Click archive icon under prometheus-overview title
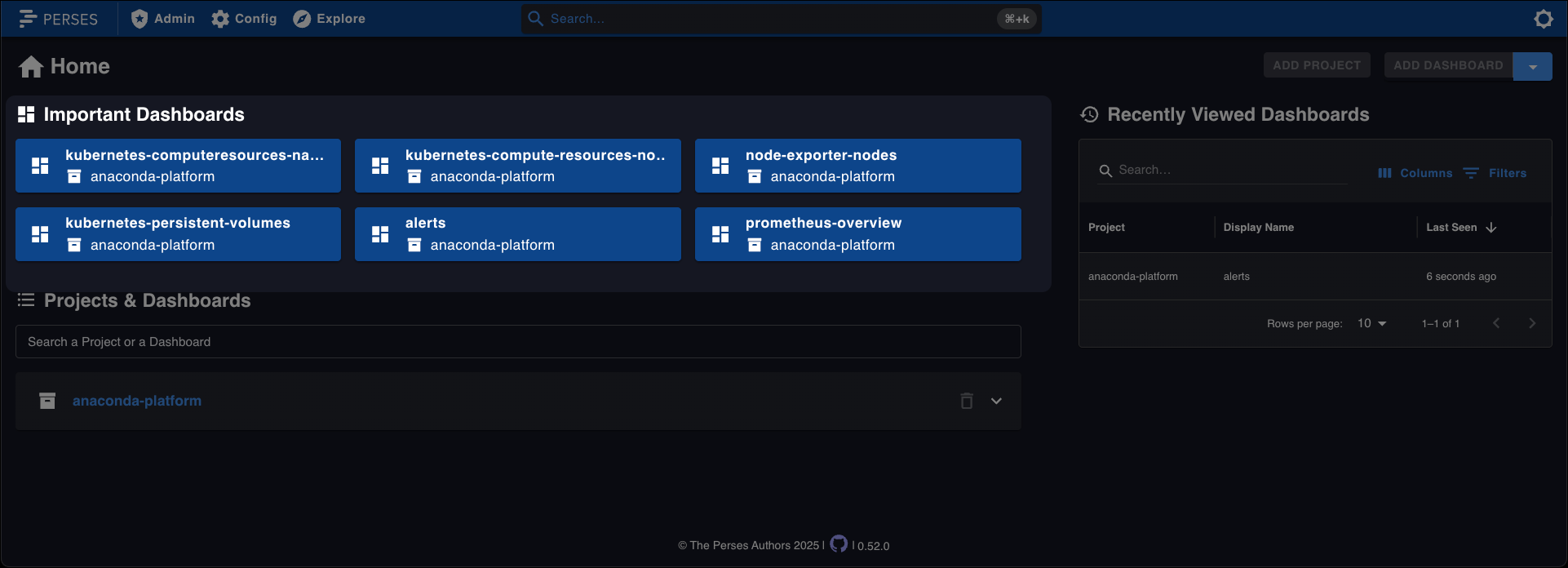The height and width of the screenshot is (568, 1568). pos(755,245)
